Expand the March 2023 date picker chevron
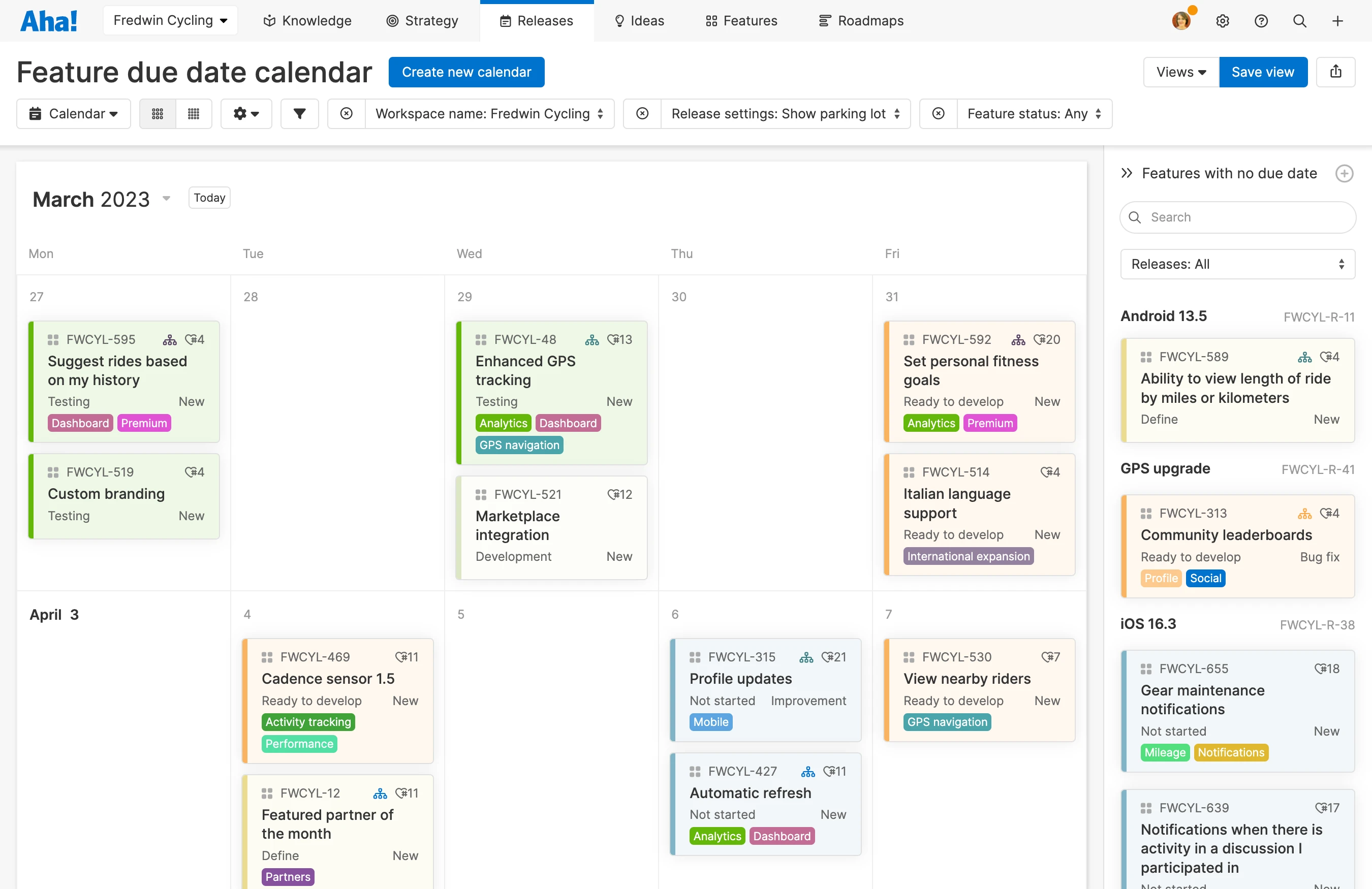 [x=166, y=198]
